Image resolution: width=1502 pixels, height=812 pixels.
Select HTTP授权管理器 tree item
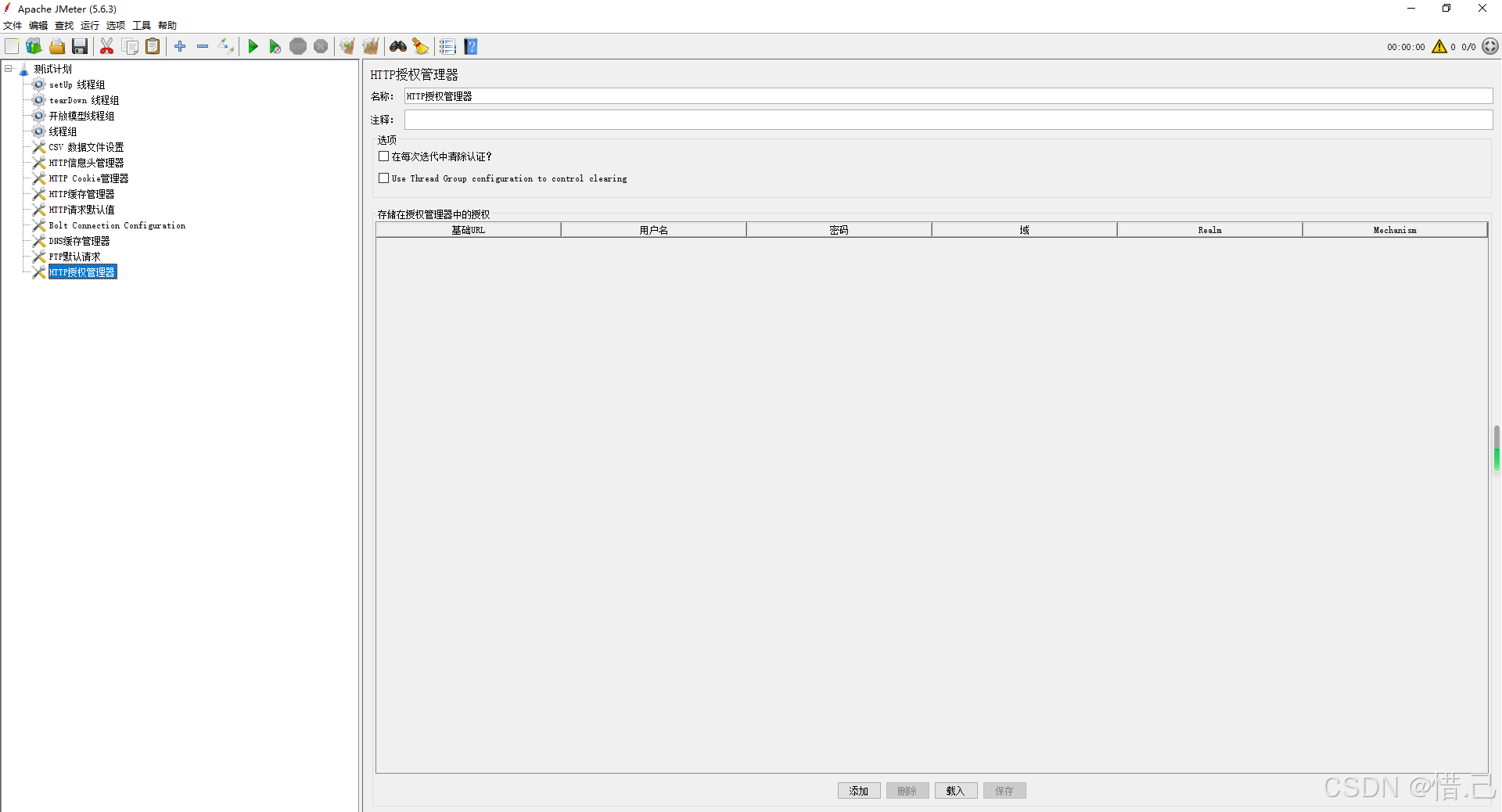coord(82,272)
